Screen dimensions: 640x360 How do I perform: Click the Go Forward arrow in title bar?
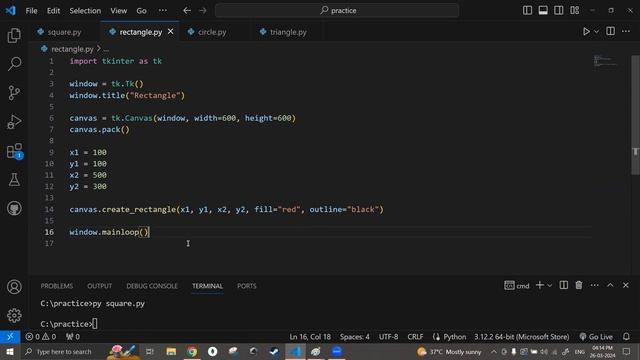203,10
